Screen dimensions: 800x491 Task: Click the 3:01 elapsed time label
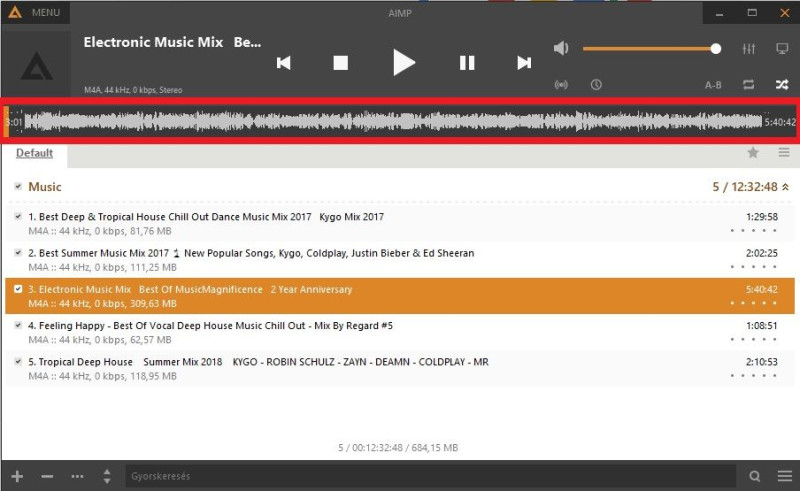click(x=14, y=122)
